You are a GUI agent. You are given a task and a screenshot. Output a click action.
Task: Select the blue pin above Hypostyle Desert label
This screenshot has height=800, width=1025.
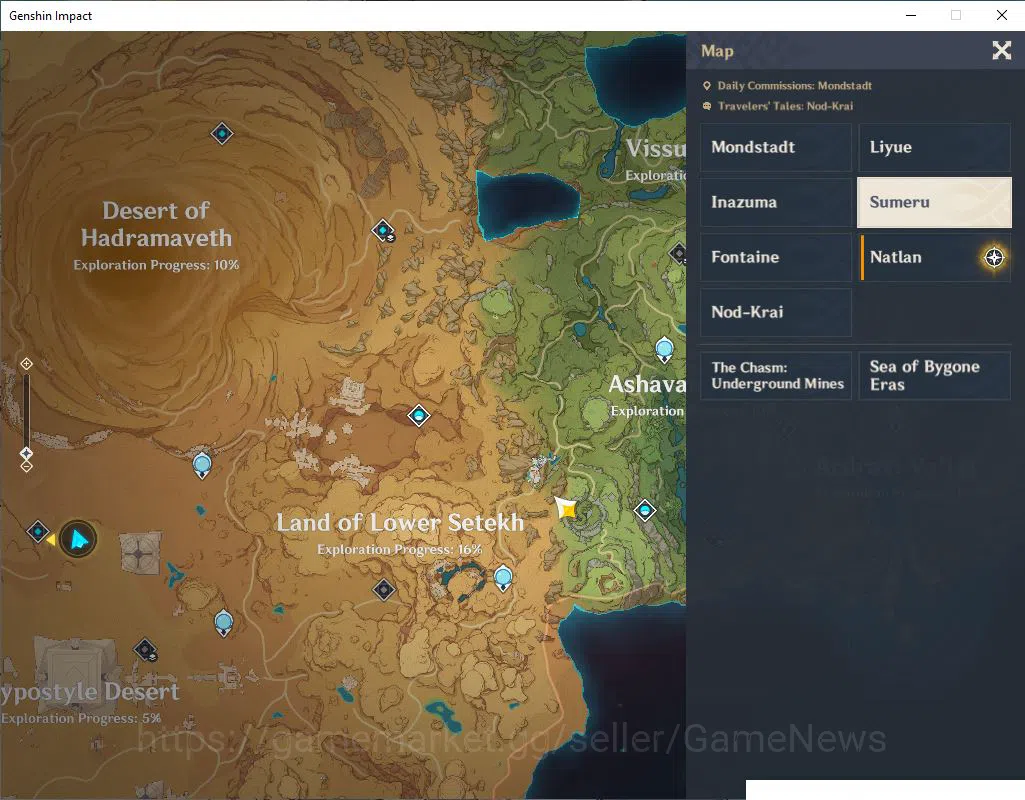pos(224,622)
